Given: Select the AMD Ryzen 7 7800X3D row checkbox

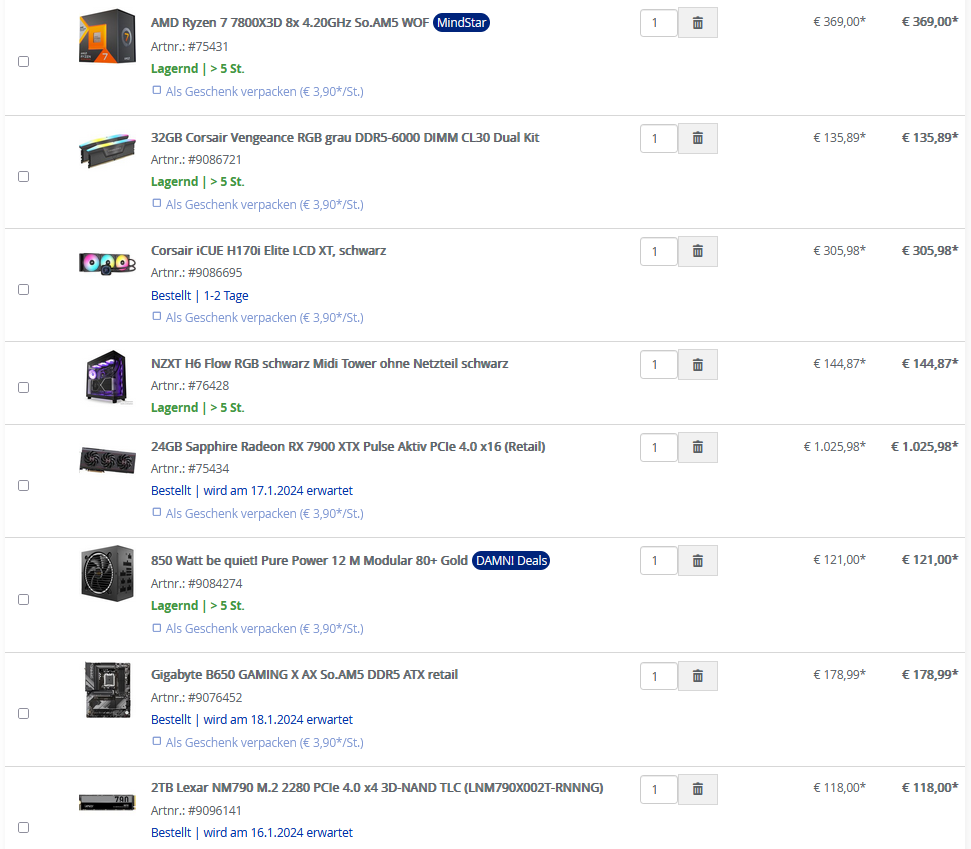Looking at the screenshot, I should (24, 61).
